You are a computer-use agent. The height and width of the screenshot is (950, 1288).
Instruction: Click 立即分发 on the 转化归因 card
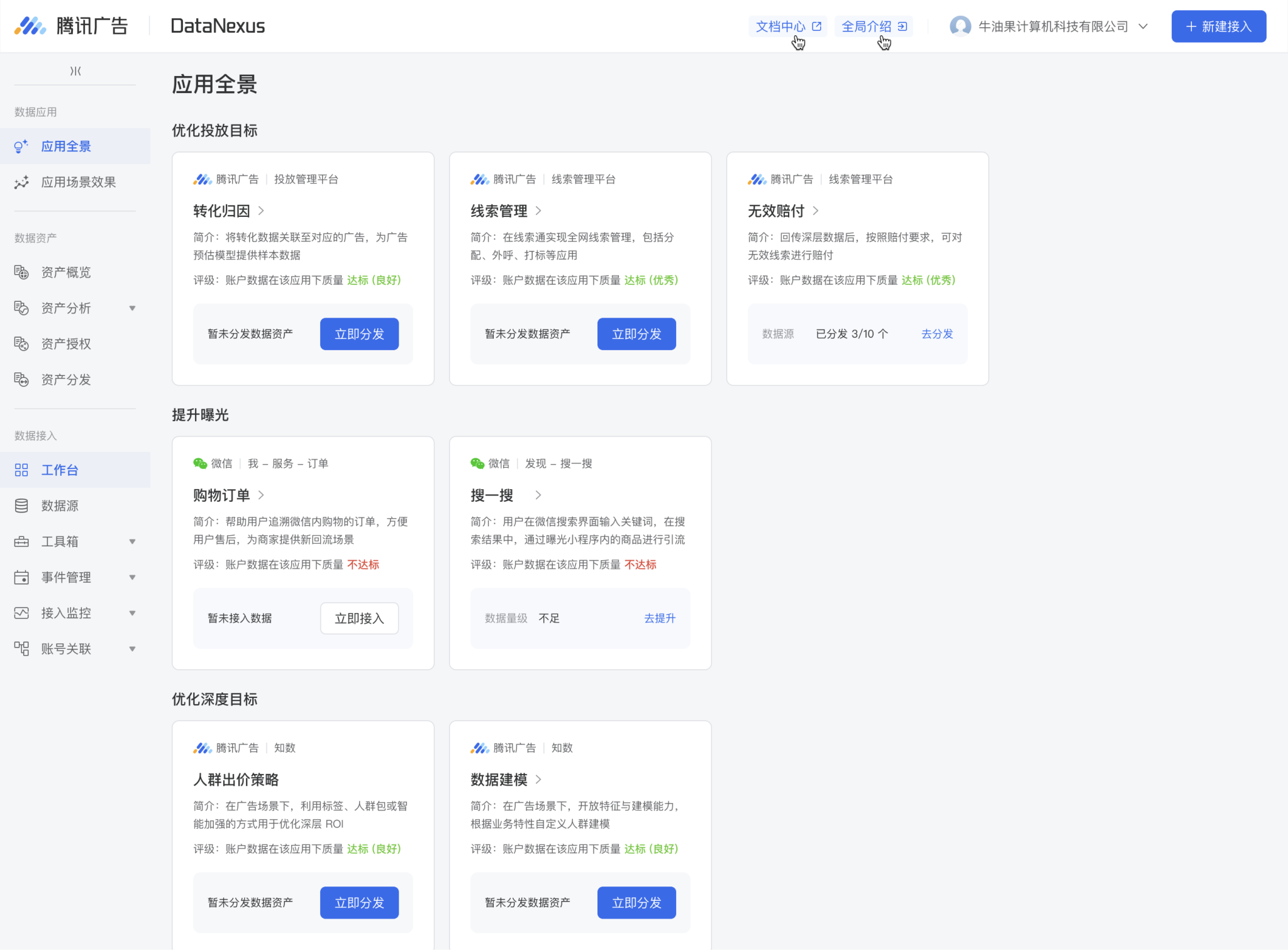click(360, 334)
